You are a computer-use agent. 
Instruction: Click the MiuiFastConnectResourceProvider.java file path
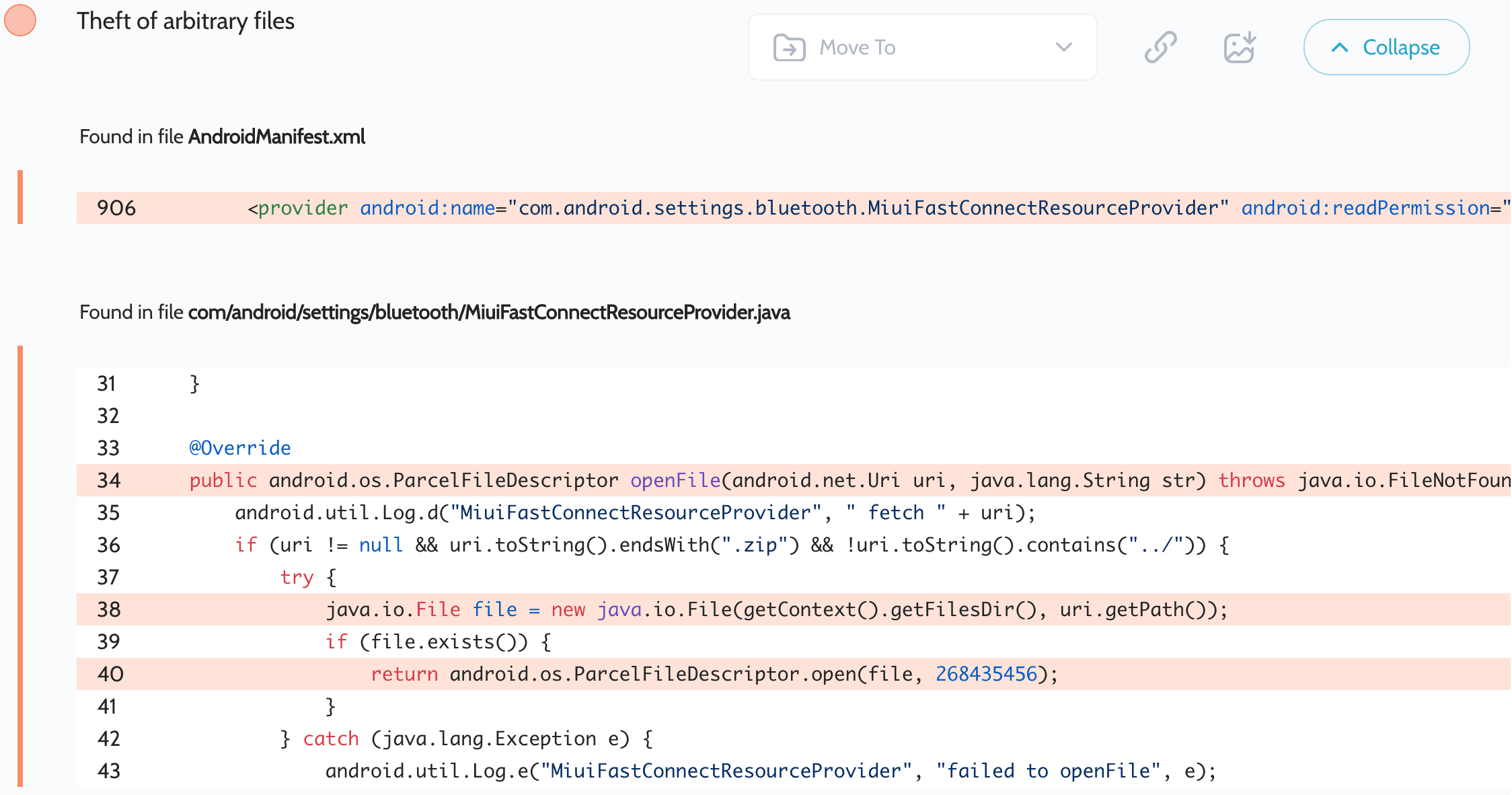(x=488, y=312)
